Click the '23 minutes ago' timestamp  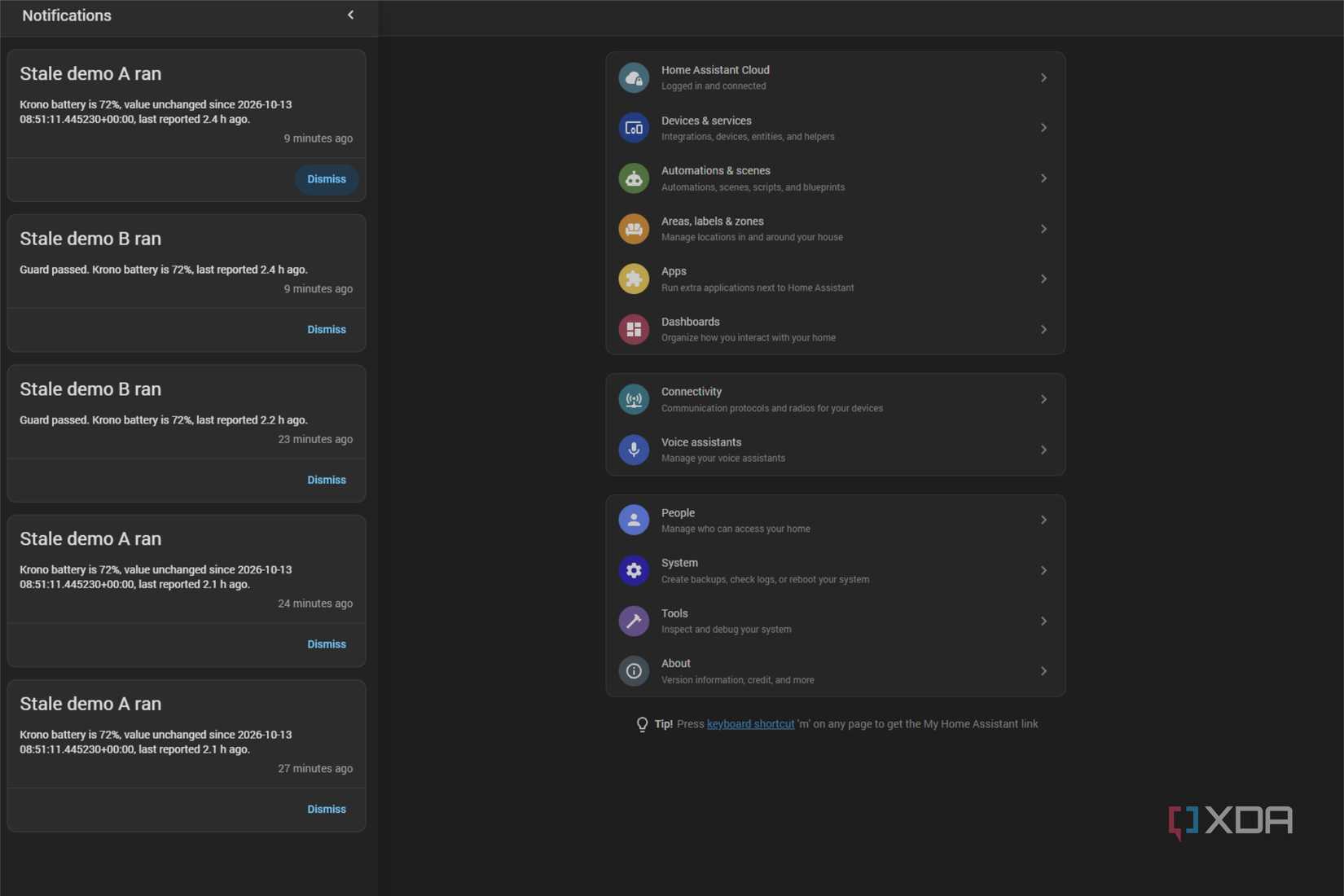point(315,439)
